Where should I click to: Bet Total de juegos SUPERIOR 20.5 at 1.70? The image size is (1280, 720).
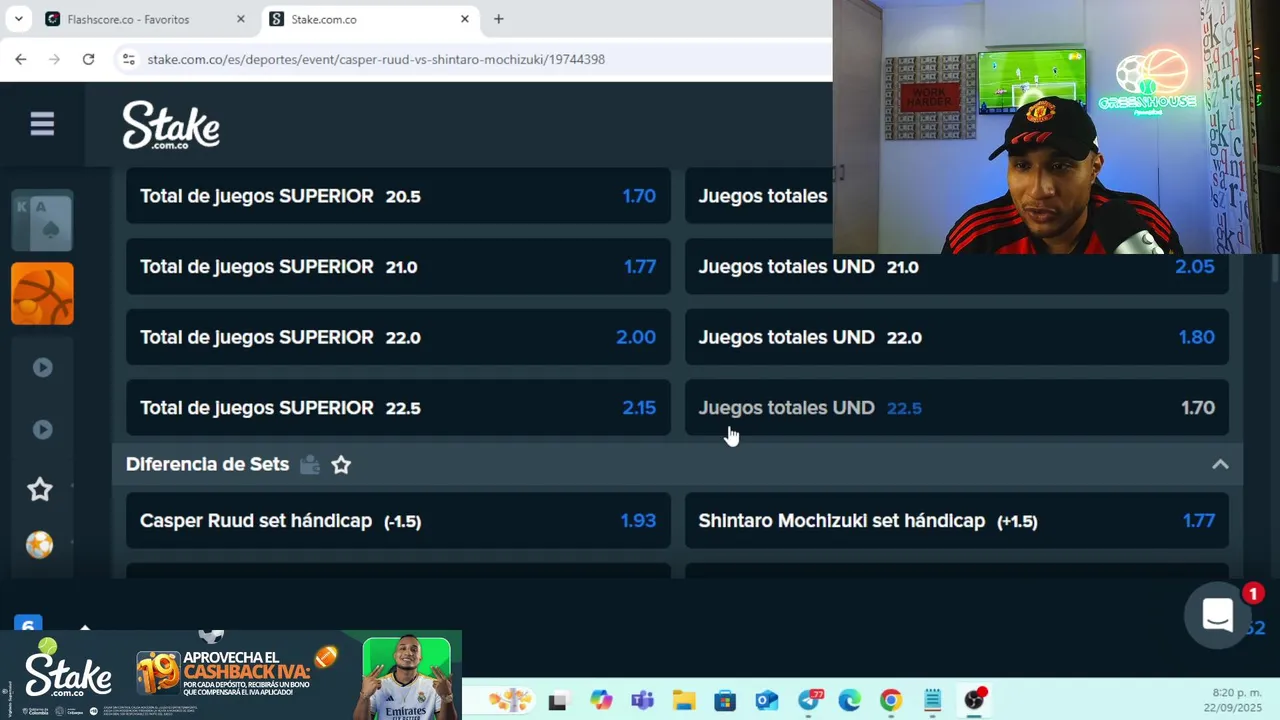coord(398,196)
